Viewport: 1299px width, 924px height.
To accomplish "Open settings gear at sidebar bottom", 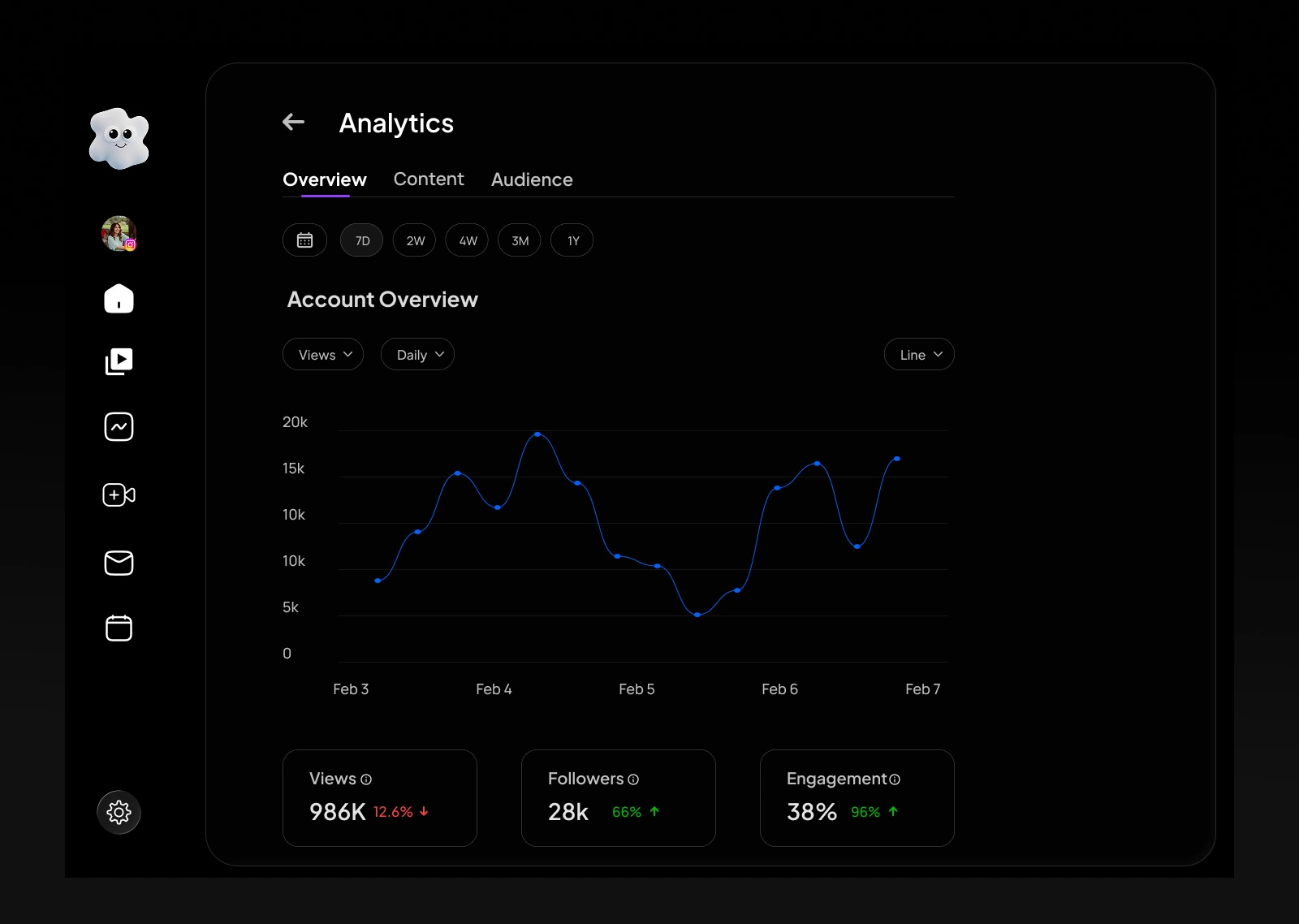I will (119, 812).
